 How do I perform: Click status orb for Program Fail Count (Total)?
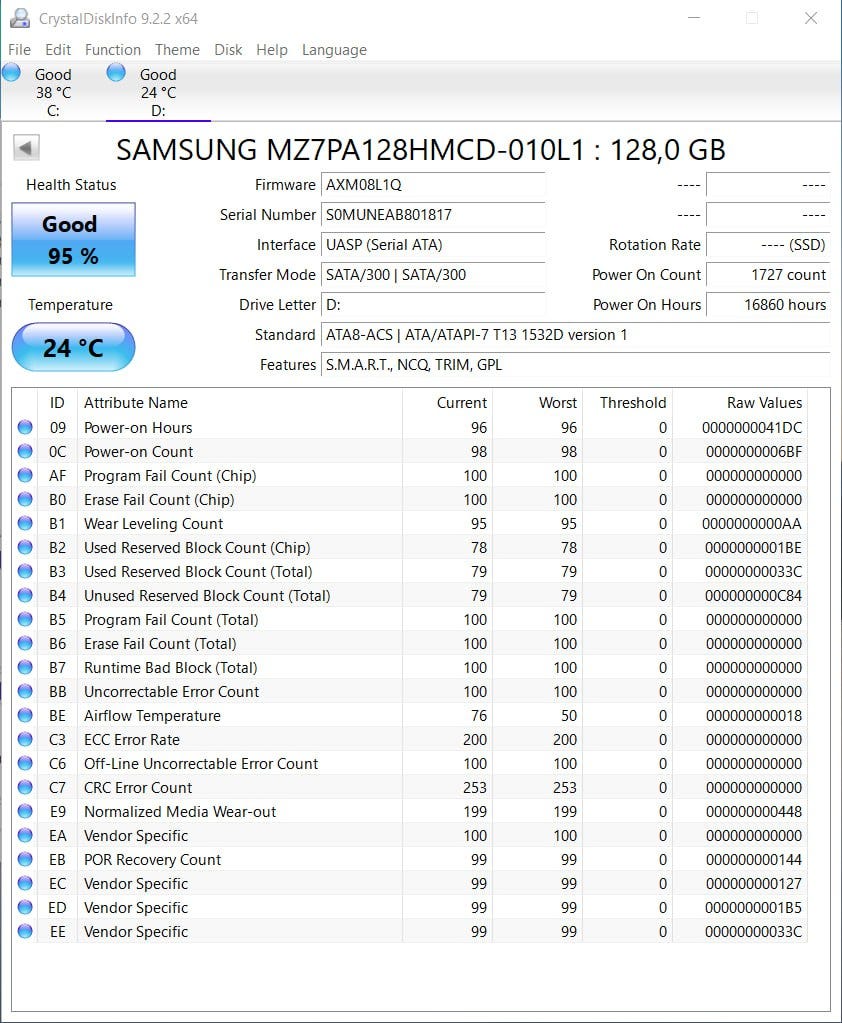point(25,620)
